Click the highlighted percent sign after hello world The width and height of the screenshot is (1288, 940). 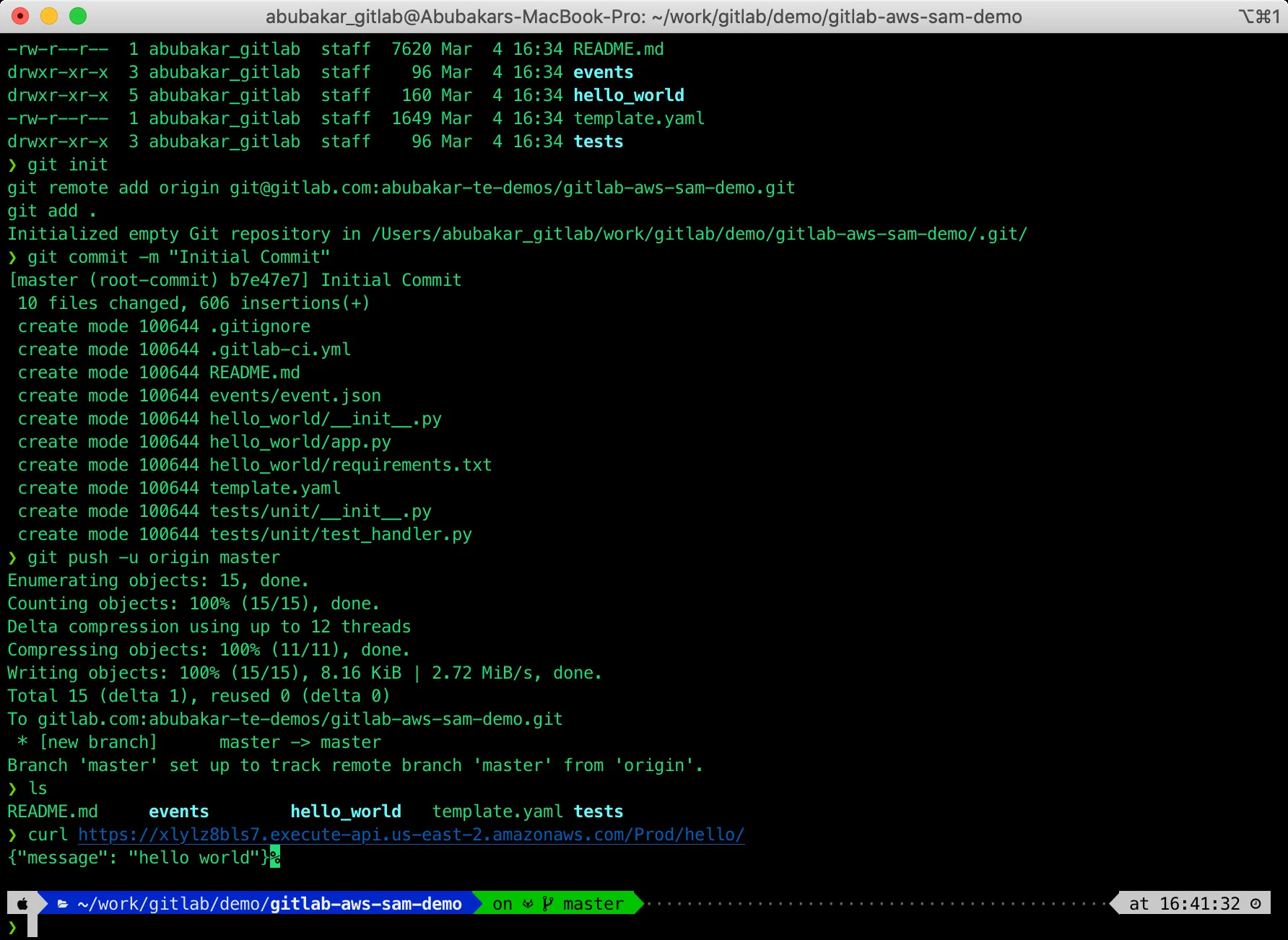pos(274,858)
